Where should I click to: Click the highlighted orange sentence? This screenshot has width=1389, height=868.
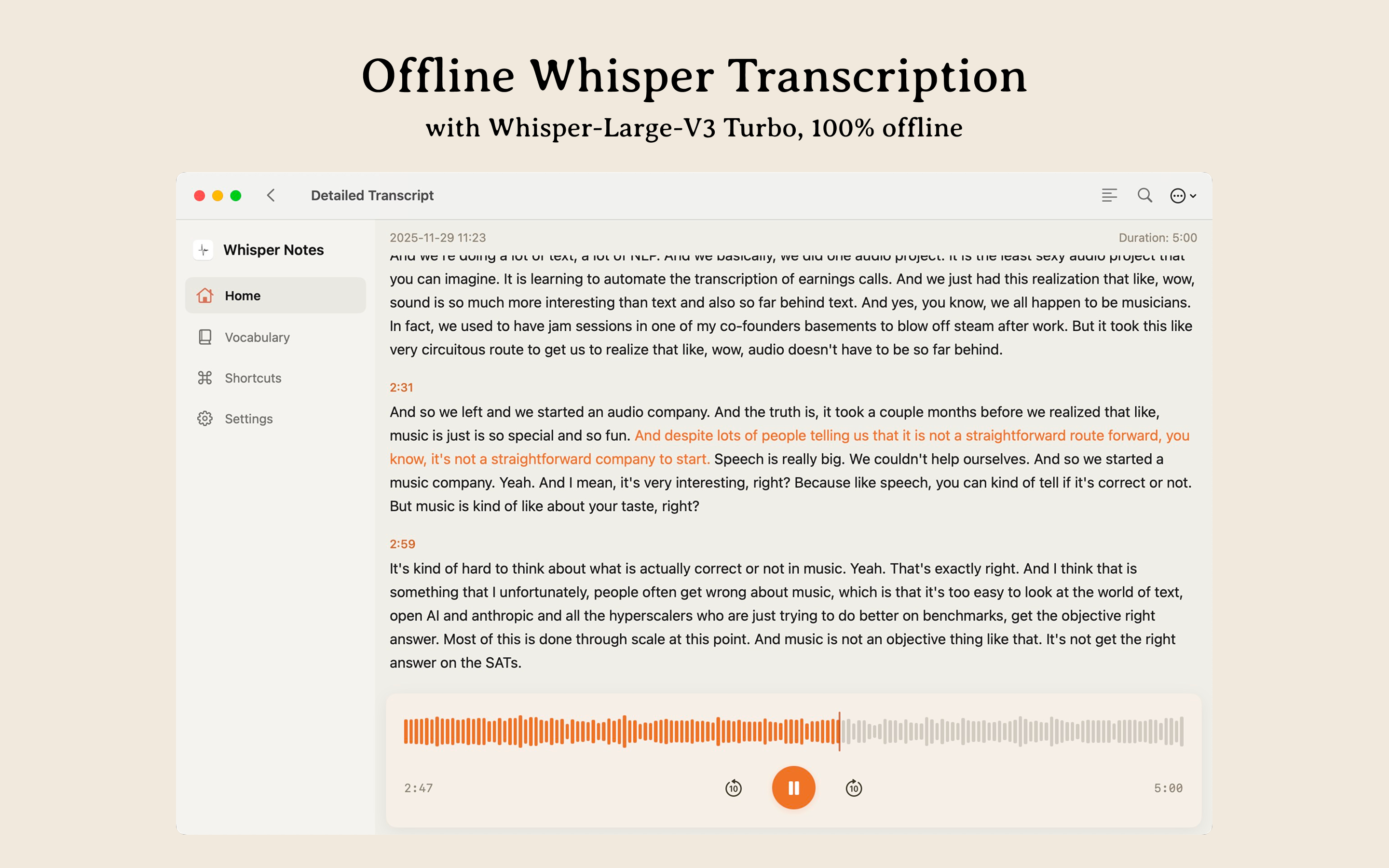pos(789,447)
